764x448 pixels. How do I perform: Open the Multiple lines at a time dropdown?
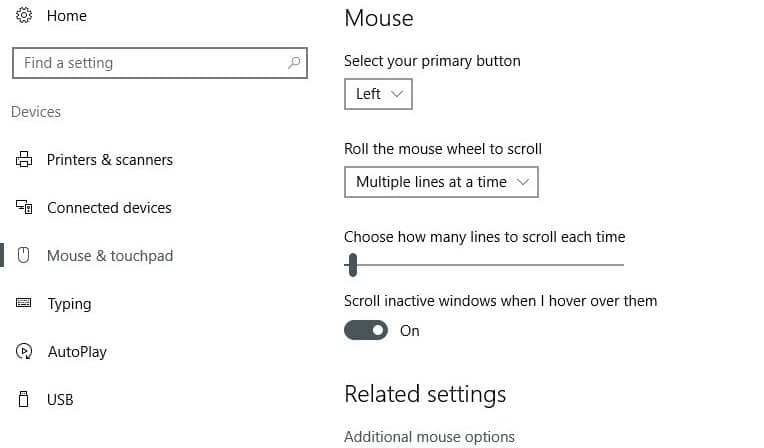coord(441,182)
